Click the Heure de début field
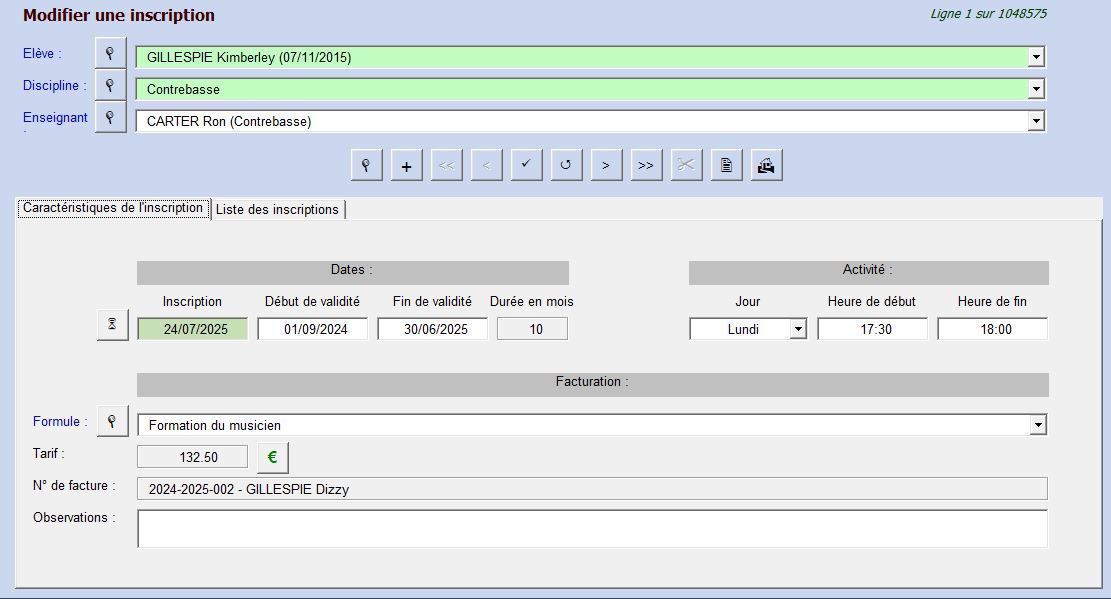This screenshot has width=1111, height=599. click(x=872, y=329)
